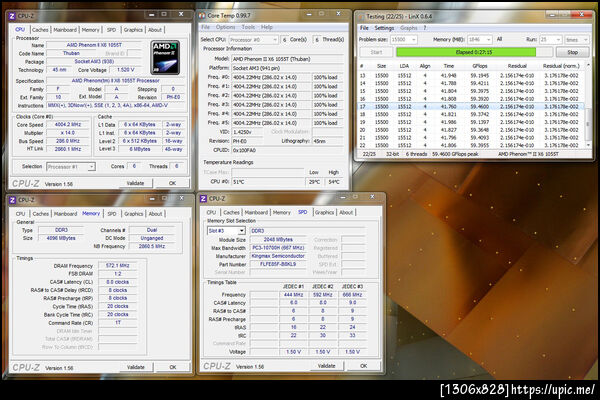Image resolution: width=600 pixels, height=400 pixels.
Task: Click the Core Temp 0.99.7 title bar icon
Action: (x=202, y=16)
